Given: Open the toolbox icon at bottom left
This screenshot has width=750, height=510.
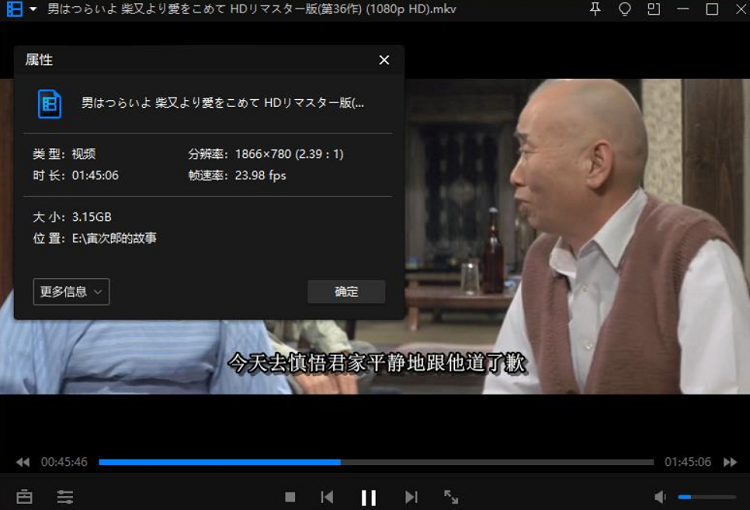Looking at the screenshot, I should coord(24,497).
